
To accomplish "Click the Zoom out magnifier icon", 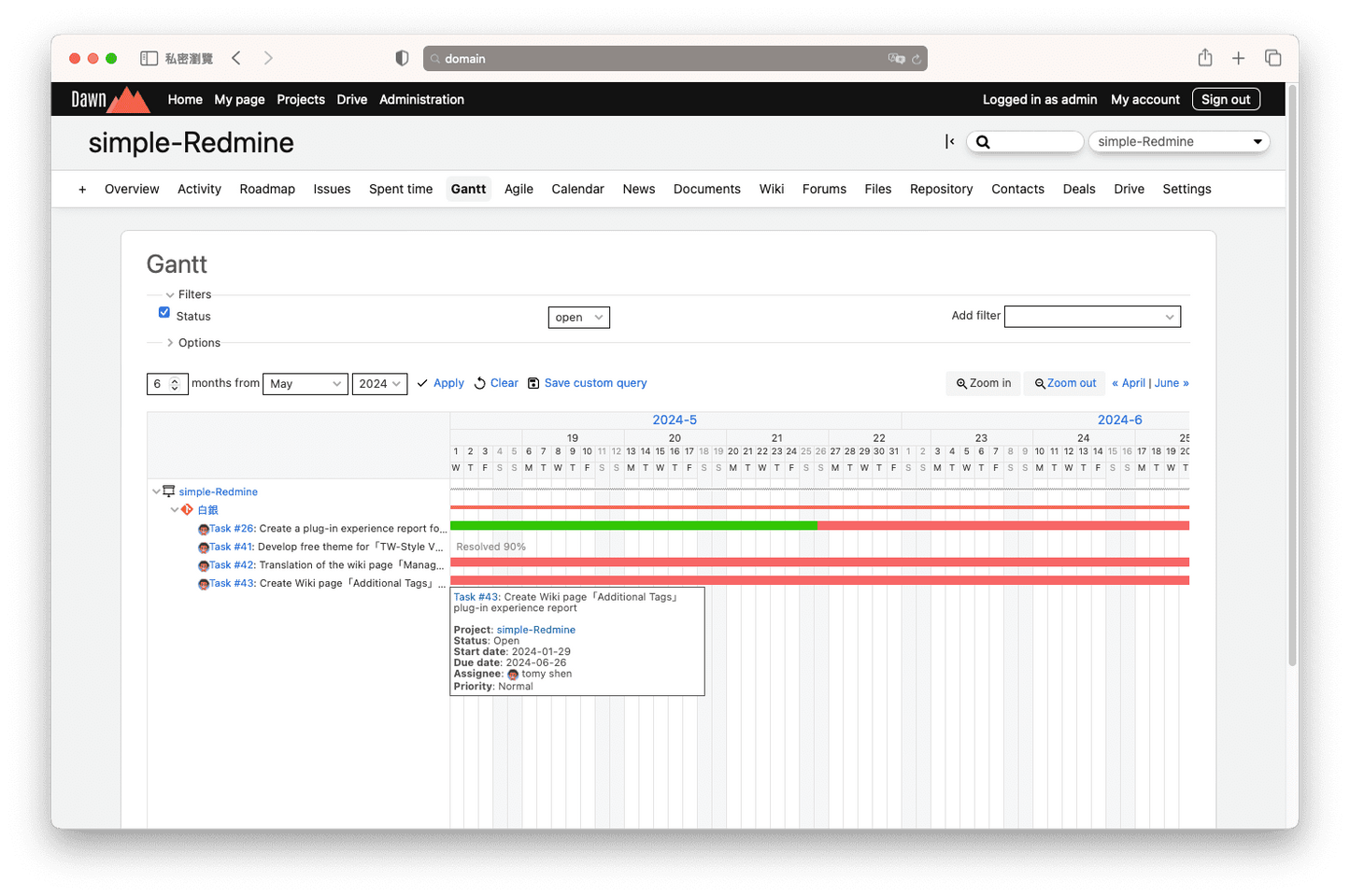I will point(1040,383).
